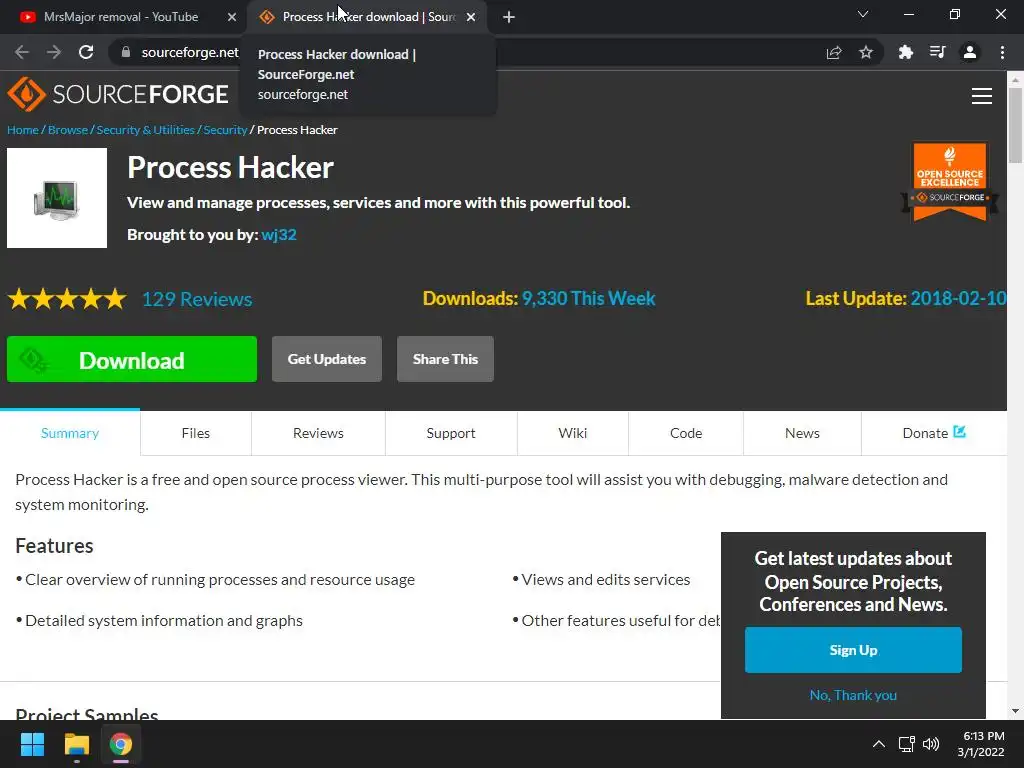Open the wj32 author link

279,234
